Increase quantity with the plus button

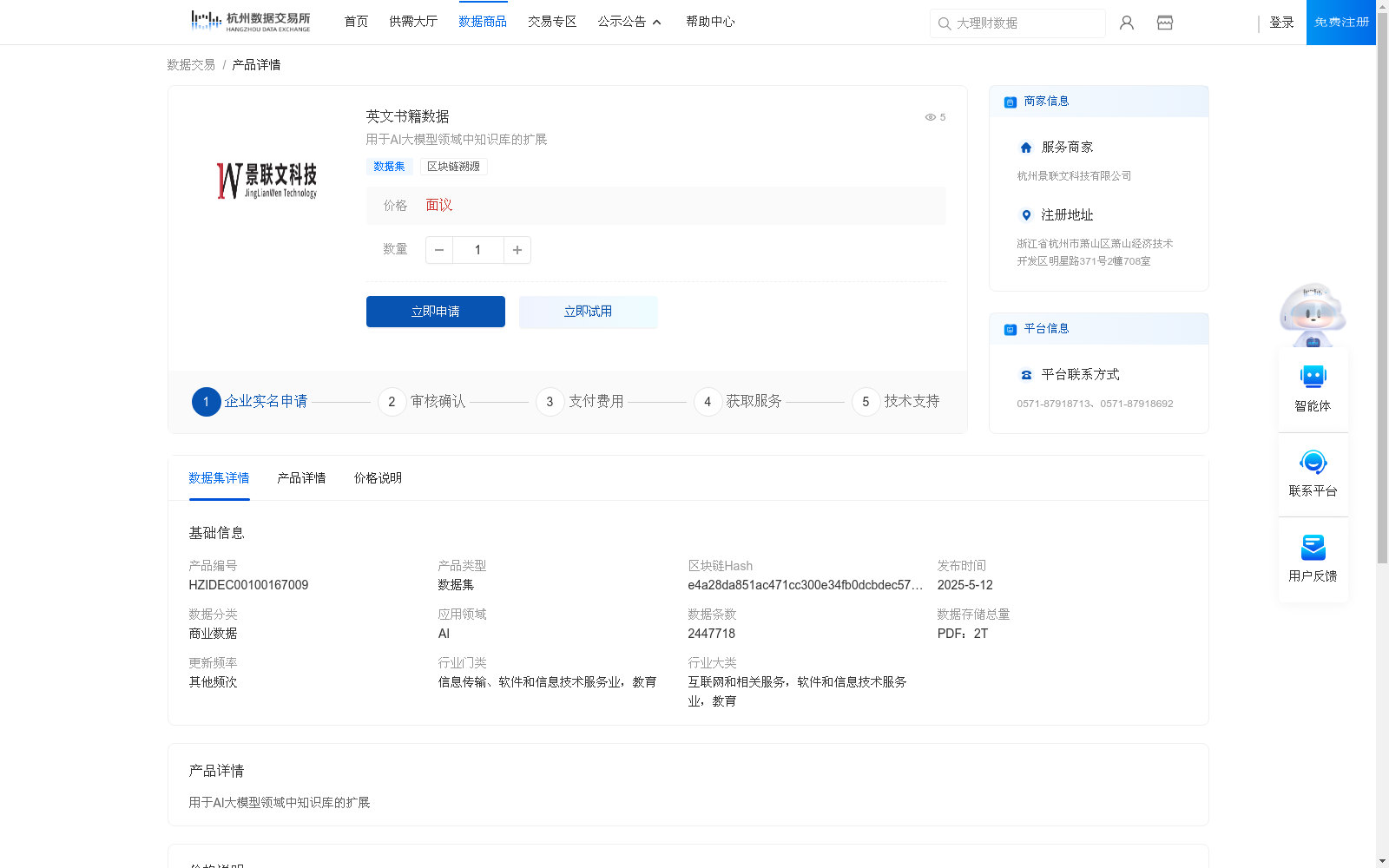click(517, 250)
